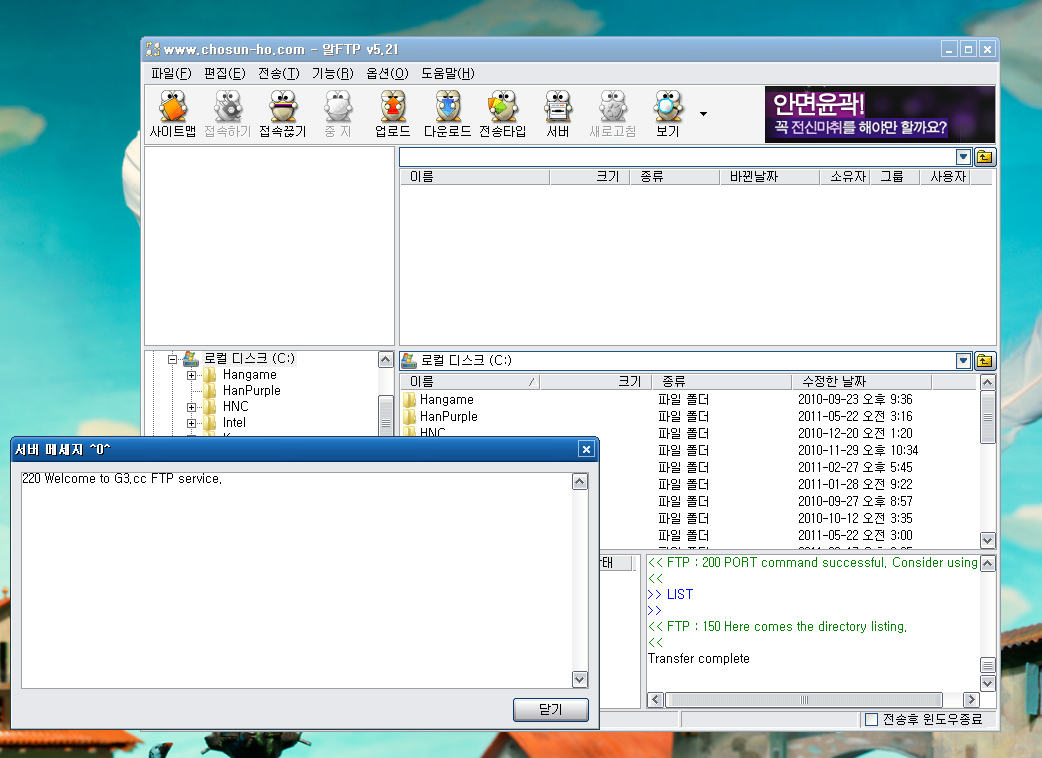Screen dimensions: 1042x758
Task: Click the 업로드 upload icon
Action: pyautogui.click(x=393, y=114)
